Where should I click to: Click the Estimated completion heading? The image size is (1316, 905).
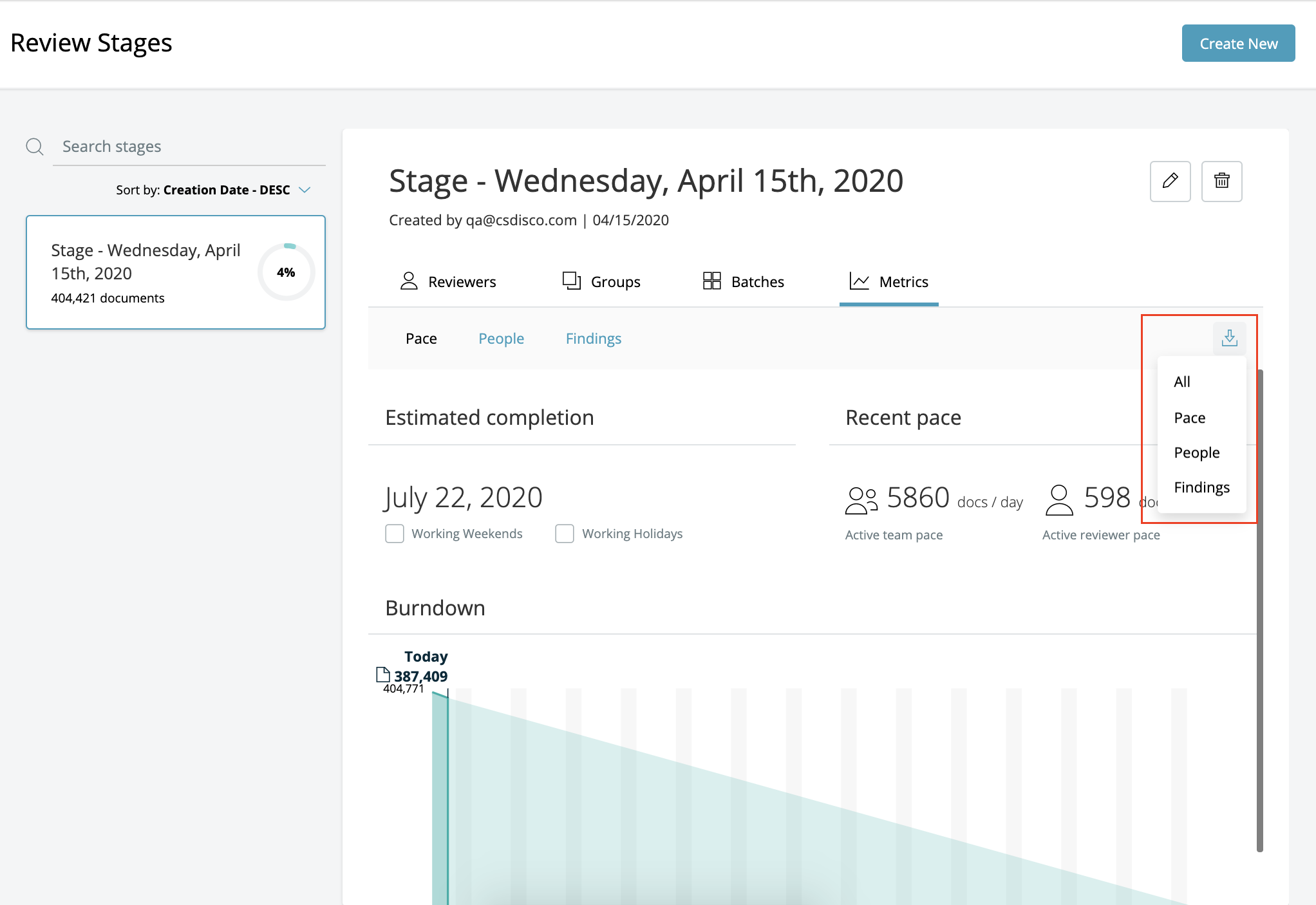489,418
